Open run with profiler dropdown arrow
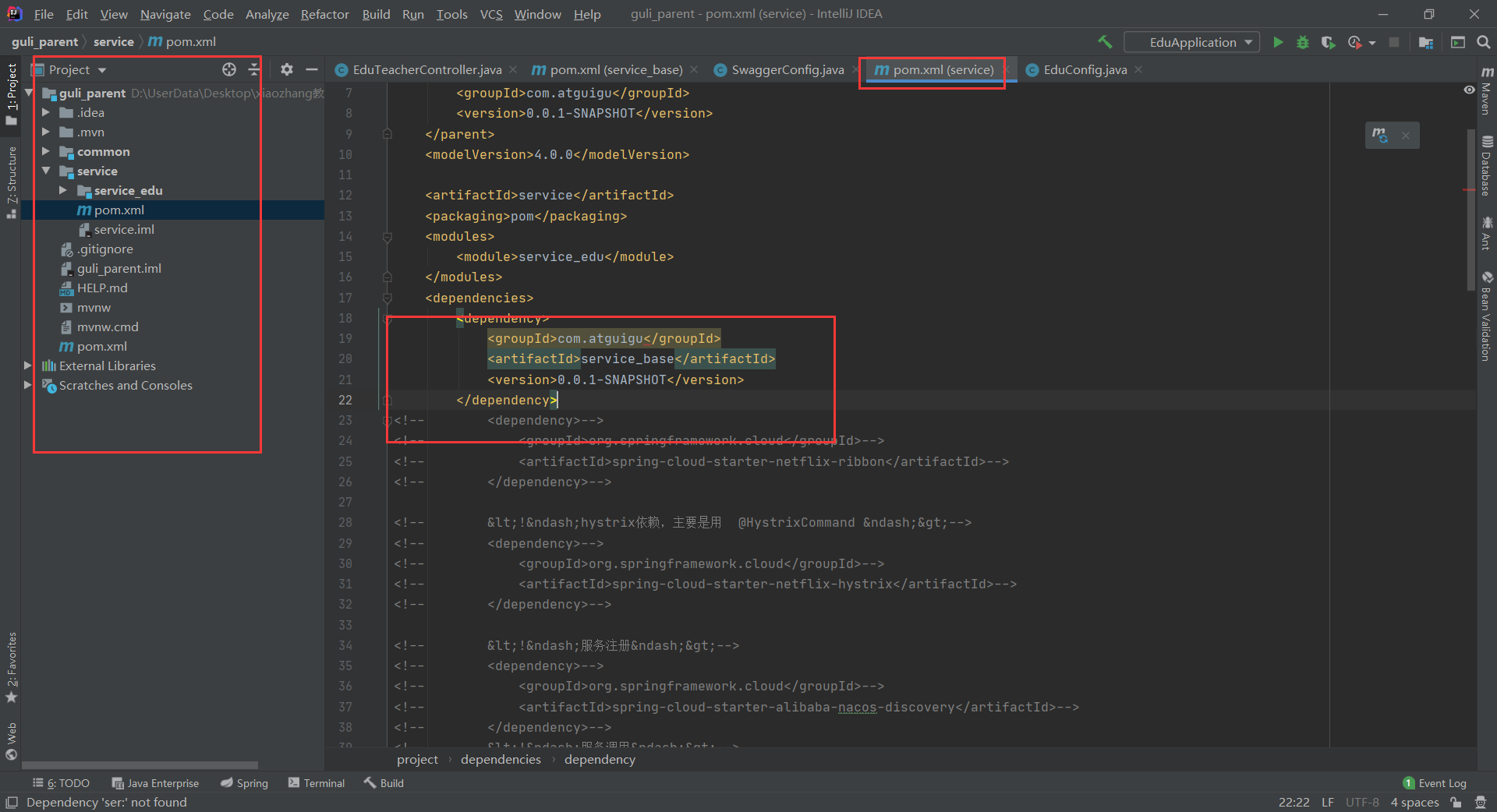The height and width of the screenshot is (812, 1497). click(x=1372, y=43)
